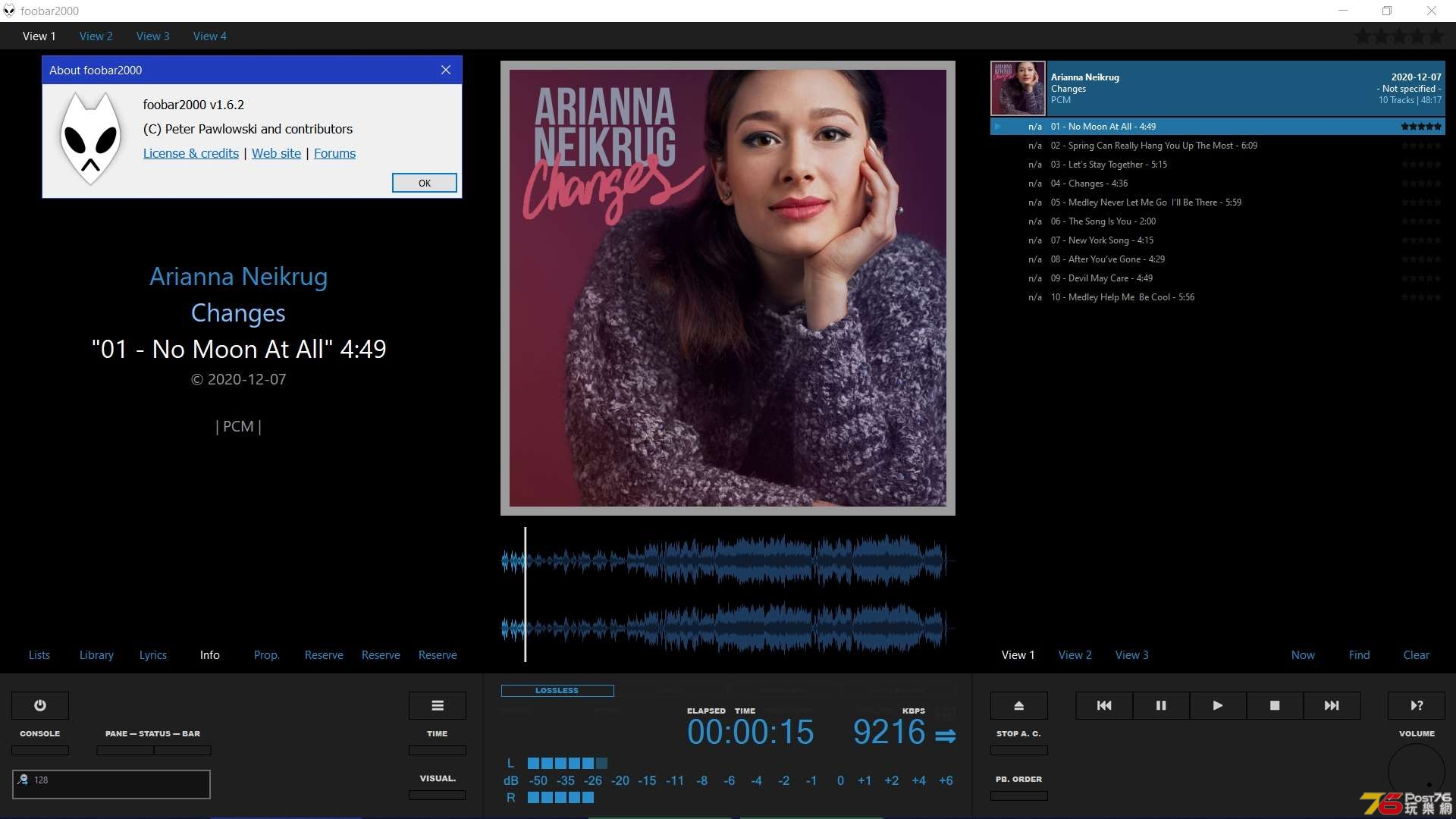Switch to the View 4 tab at top
The width and height of the screenshot is (1456, 819).
pos(210,36)
